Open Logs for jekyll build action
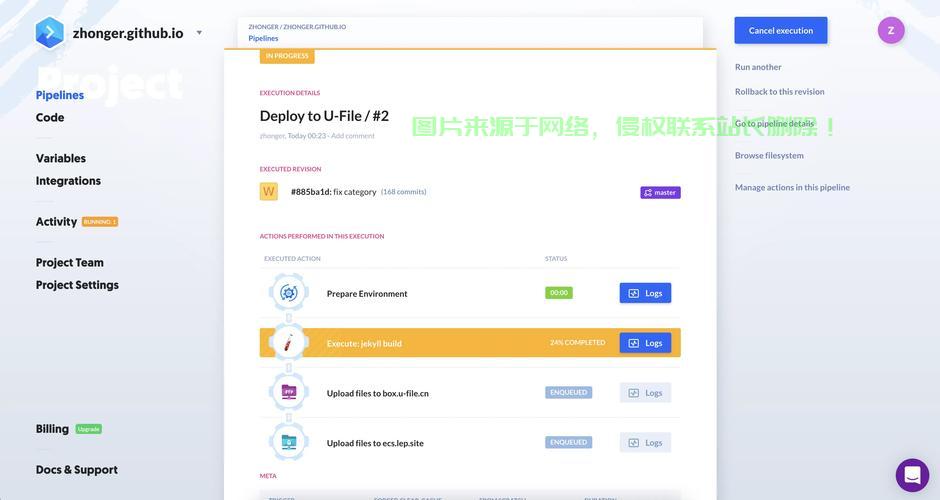Screen dimensions: 940x500 tap(645, 343)
